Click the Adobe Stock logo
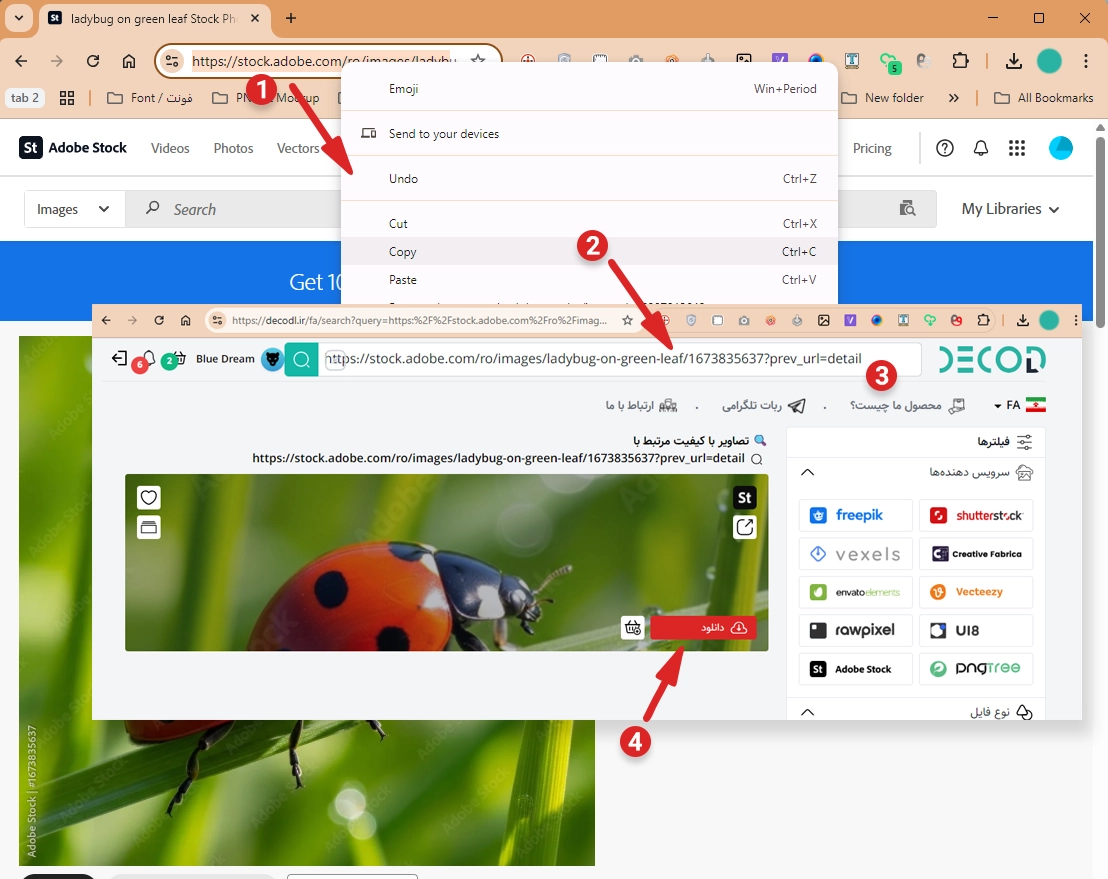This screenshot has width=1108, height=879. coord(73,148)
